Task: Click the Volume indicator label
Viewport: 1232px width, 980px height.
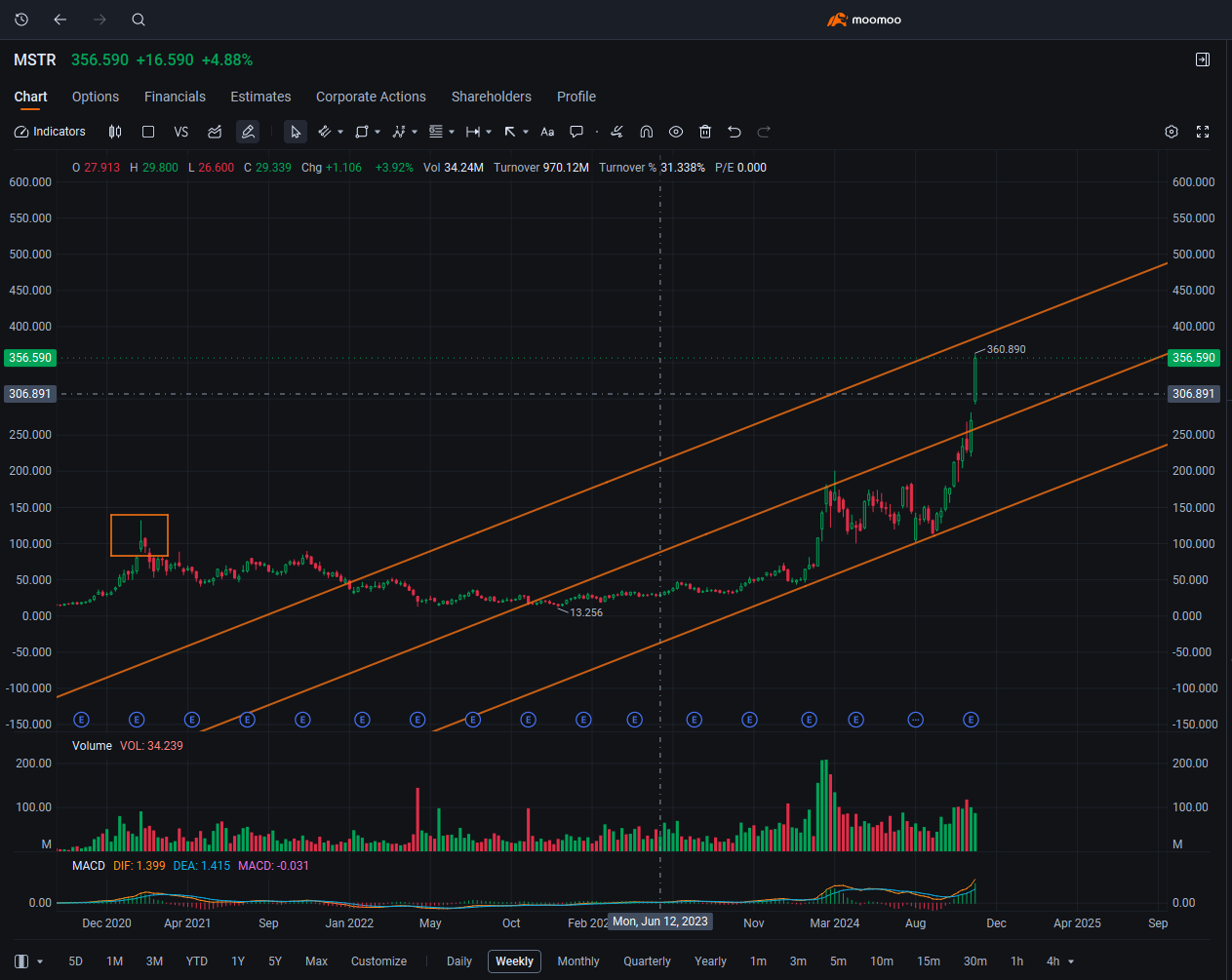Action: (92, 746)
